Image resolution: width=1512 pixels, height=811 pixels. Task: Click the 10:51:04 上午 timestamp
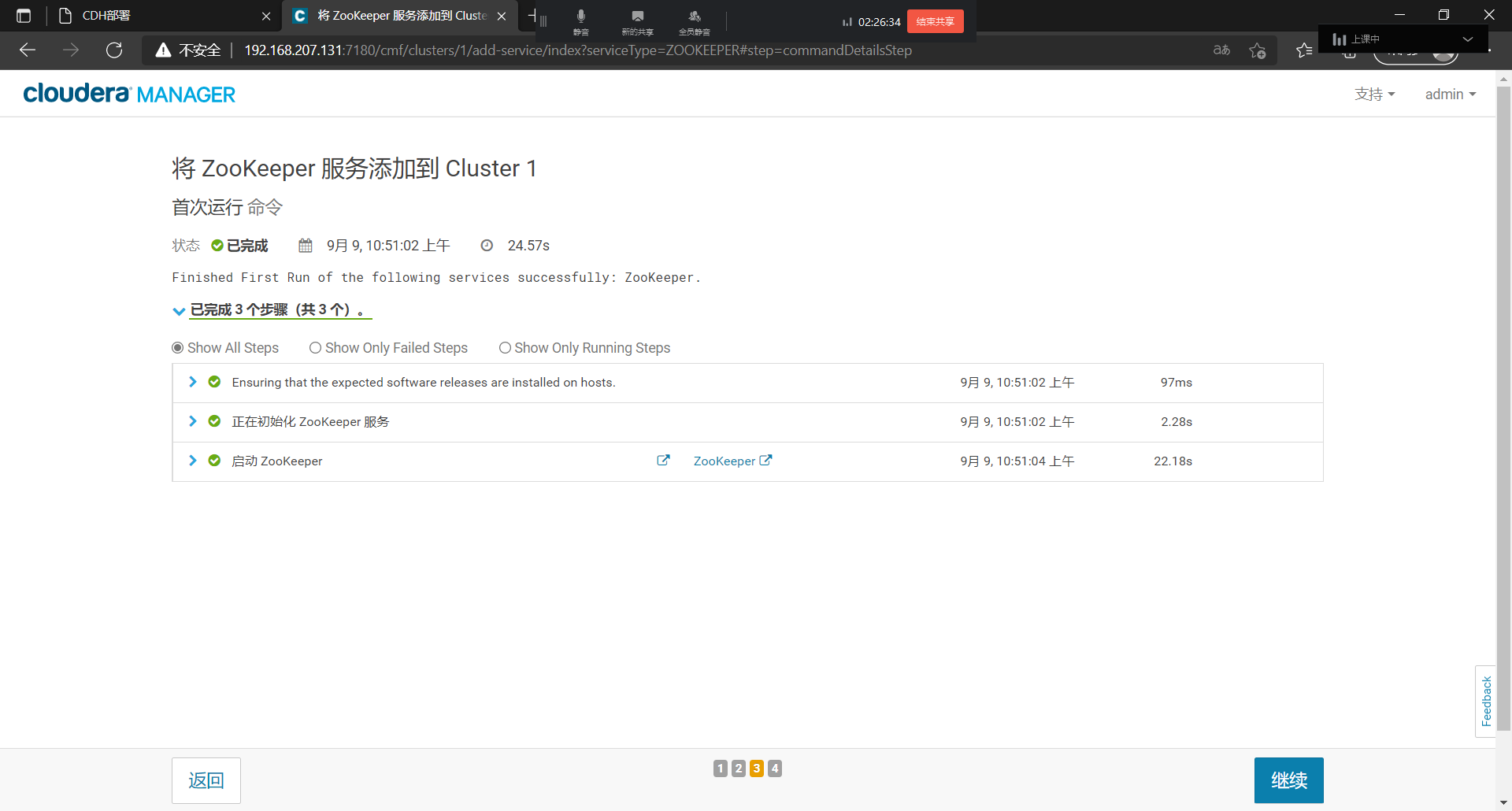coord(1017,461)
